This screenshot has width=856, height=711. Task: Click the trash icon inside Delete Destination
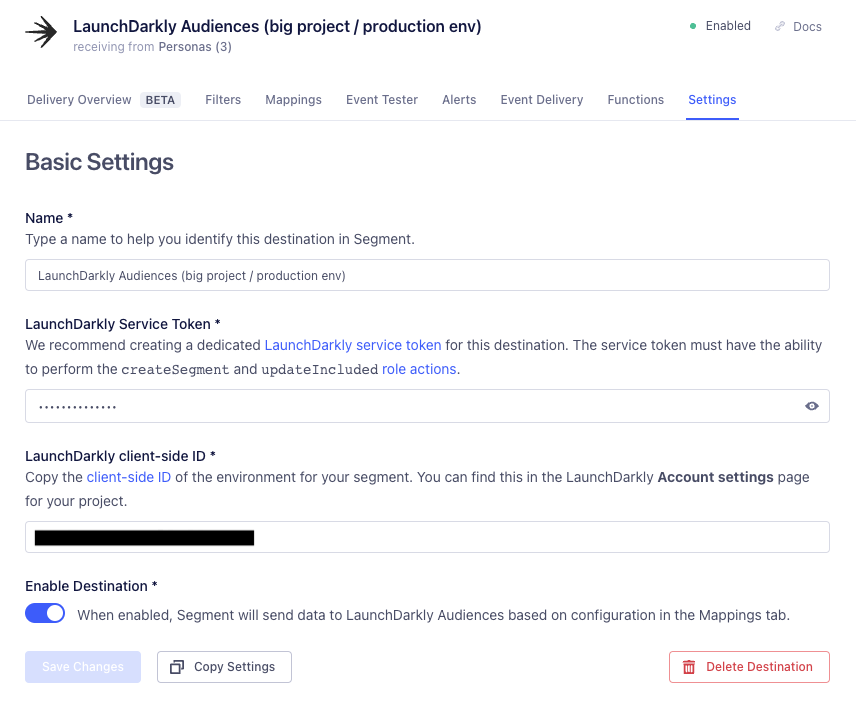click(690, 667)
